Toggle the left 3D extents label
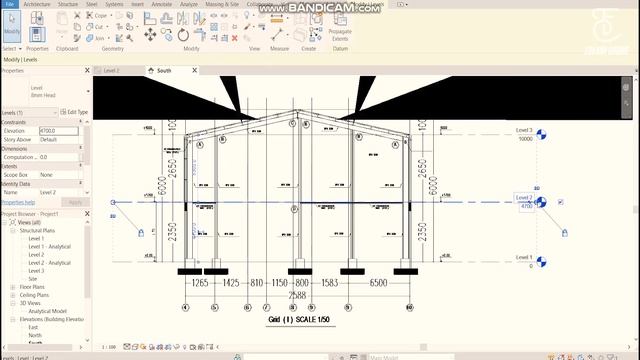Image resolution: width=640 pixels, height=360 pixels. pos(113,216)
